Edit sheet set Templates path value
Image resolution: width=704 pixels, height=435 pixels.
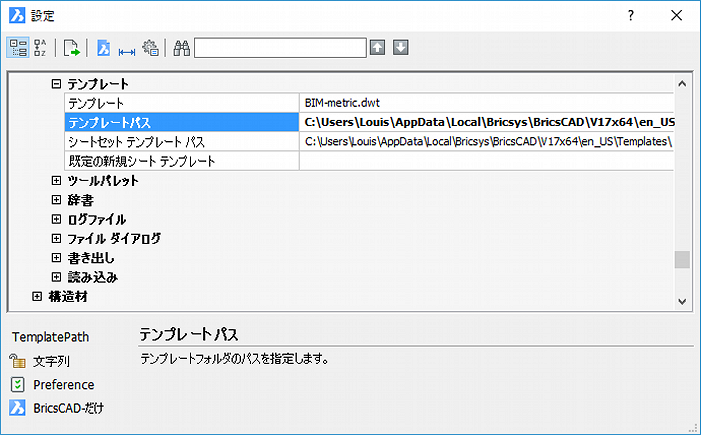(x=487, y=142)
